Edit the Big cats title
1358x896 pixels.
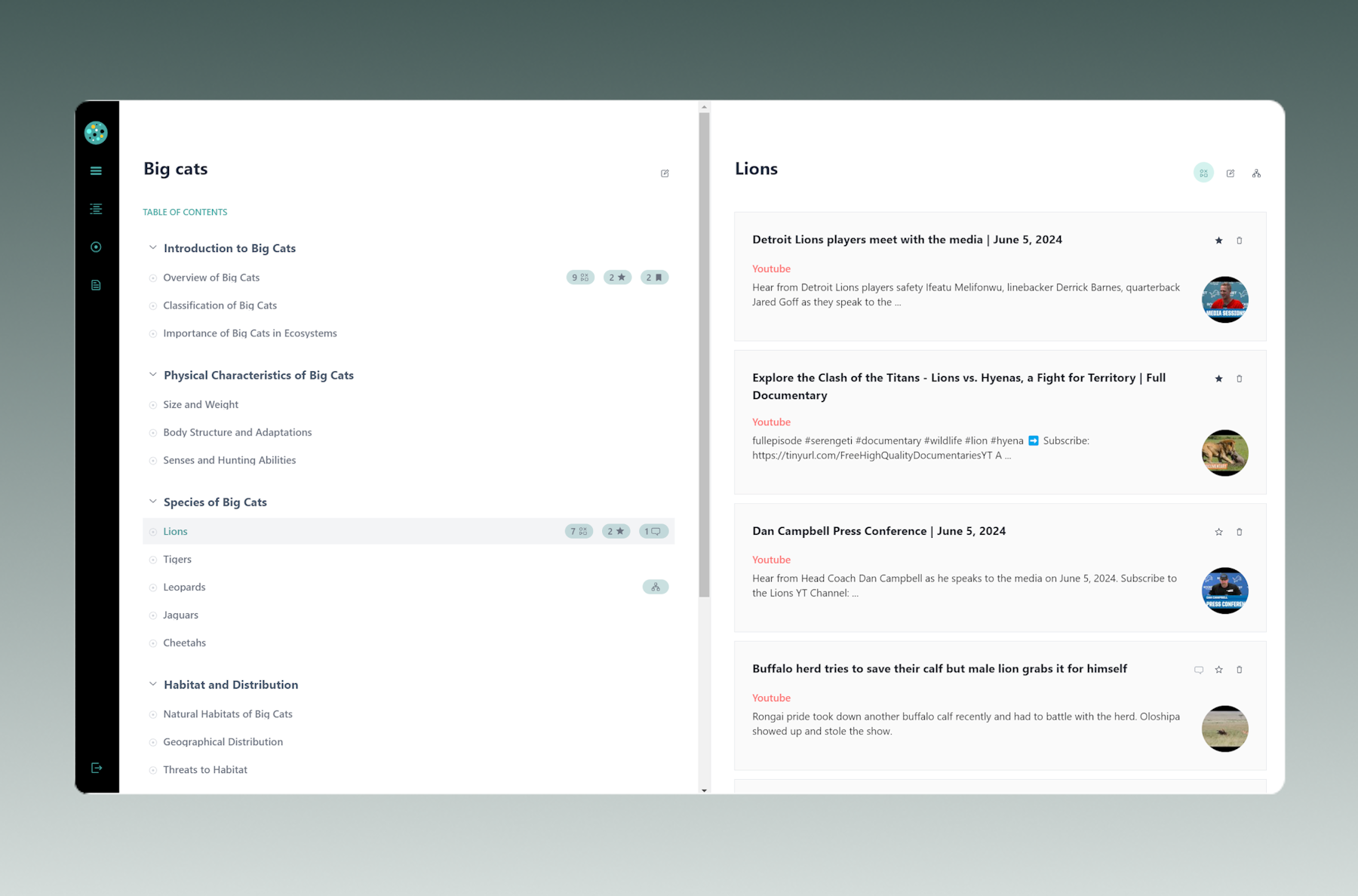coord(665,173)
